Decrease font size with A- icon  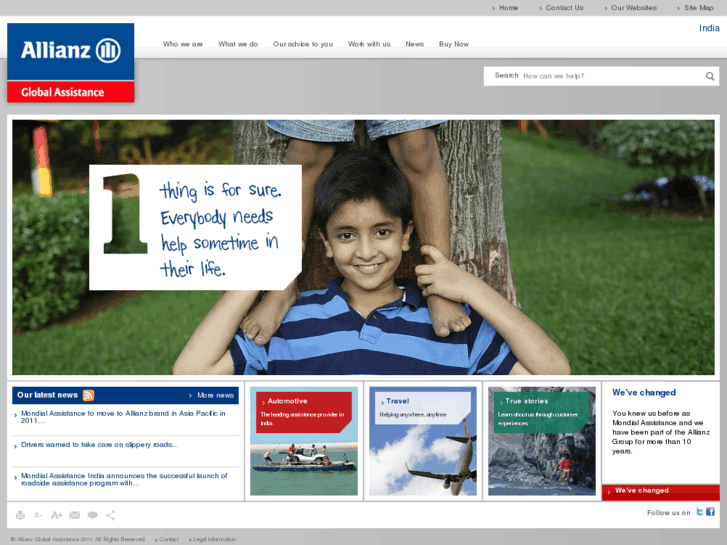coord(38,515)
